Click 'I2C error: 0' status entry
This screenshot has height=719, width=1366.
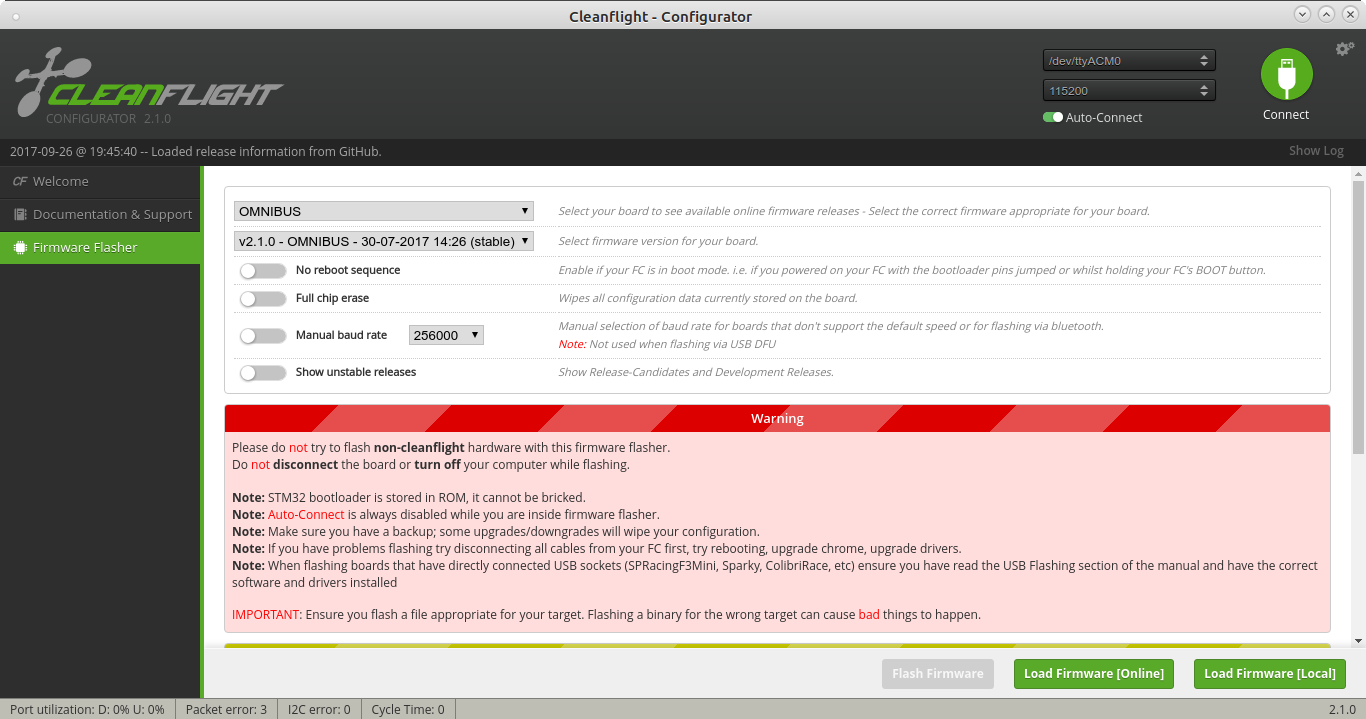pos(319,709)
